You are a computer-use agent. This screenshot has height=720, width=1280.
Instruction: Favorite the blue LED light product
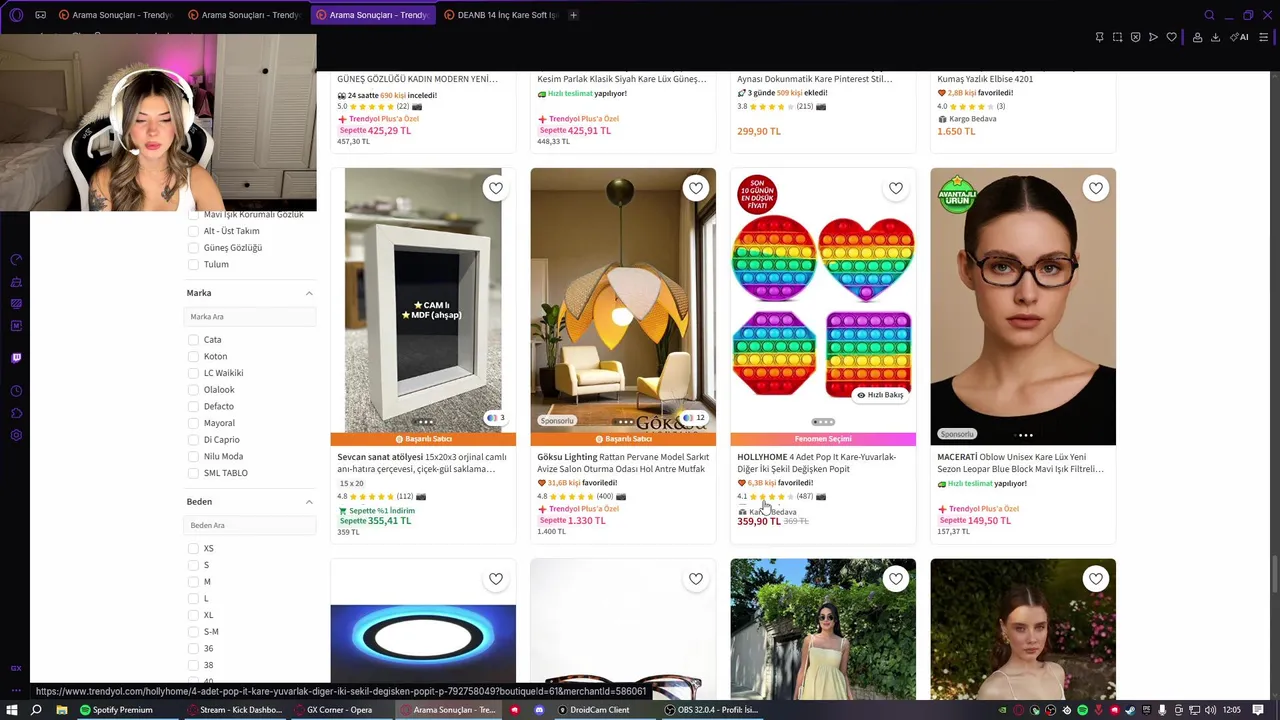pos(496,579)
